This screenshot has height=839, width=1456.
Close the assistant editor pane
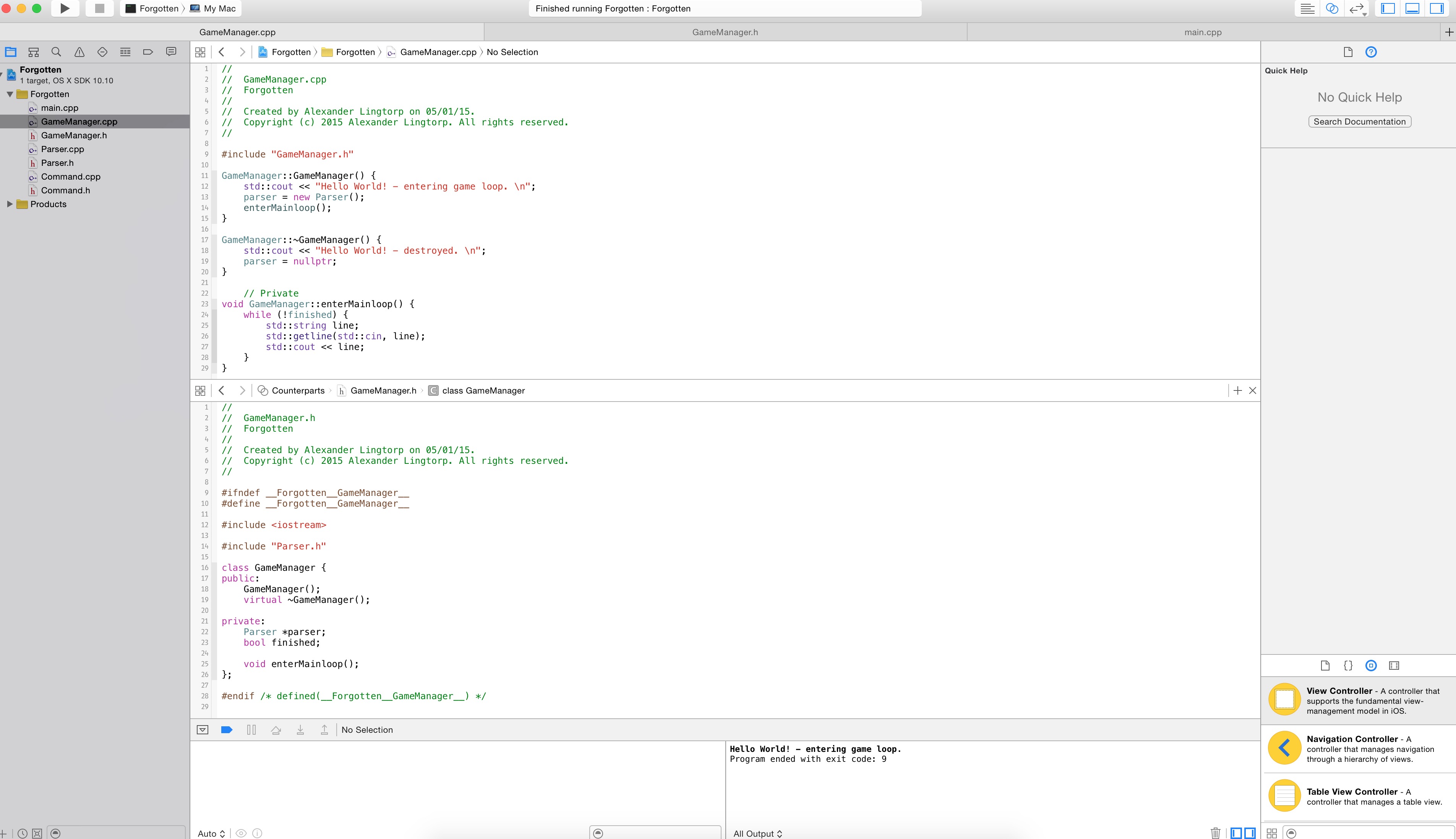[x=1252, y=391]
